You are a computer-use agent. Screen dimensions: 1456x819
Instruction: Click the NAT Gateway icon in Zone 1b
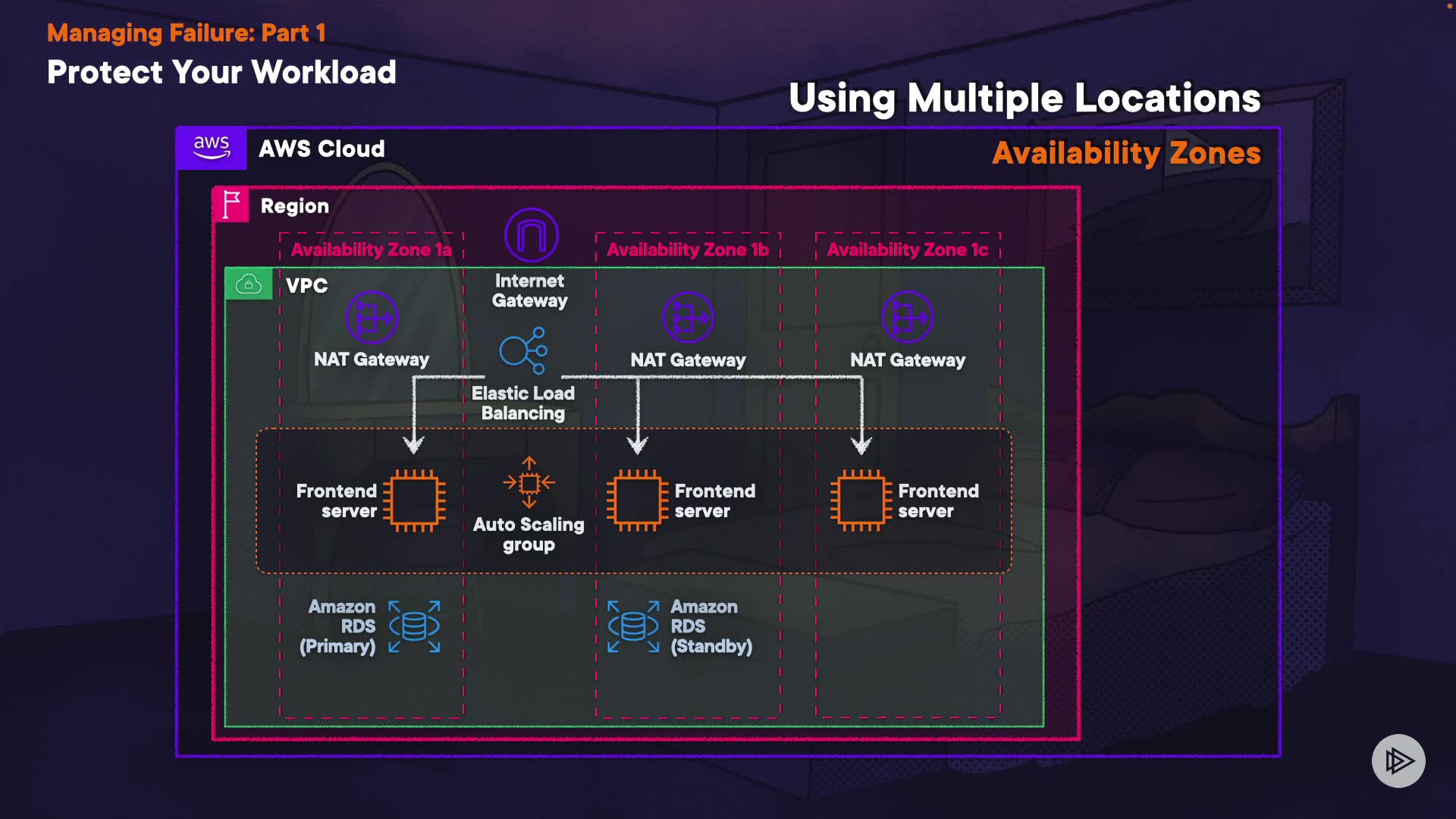(x=688, y=317)
